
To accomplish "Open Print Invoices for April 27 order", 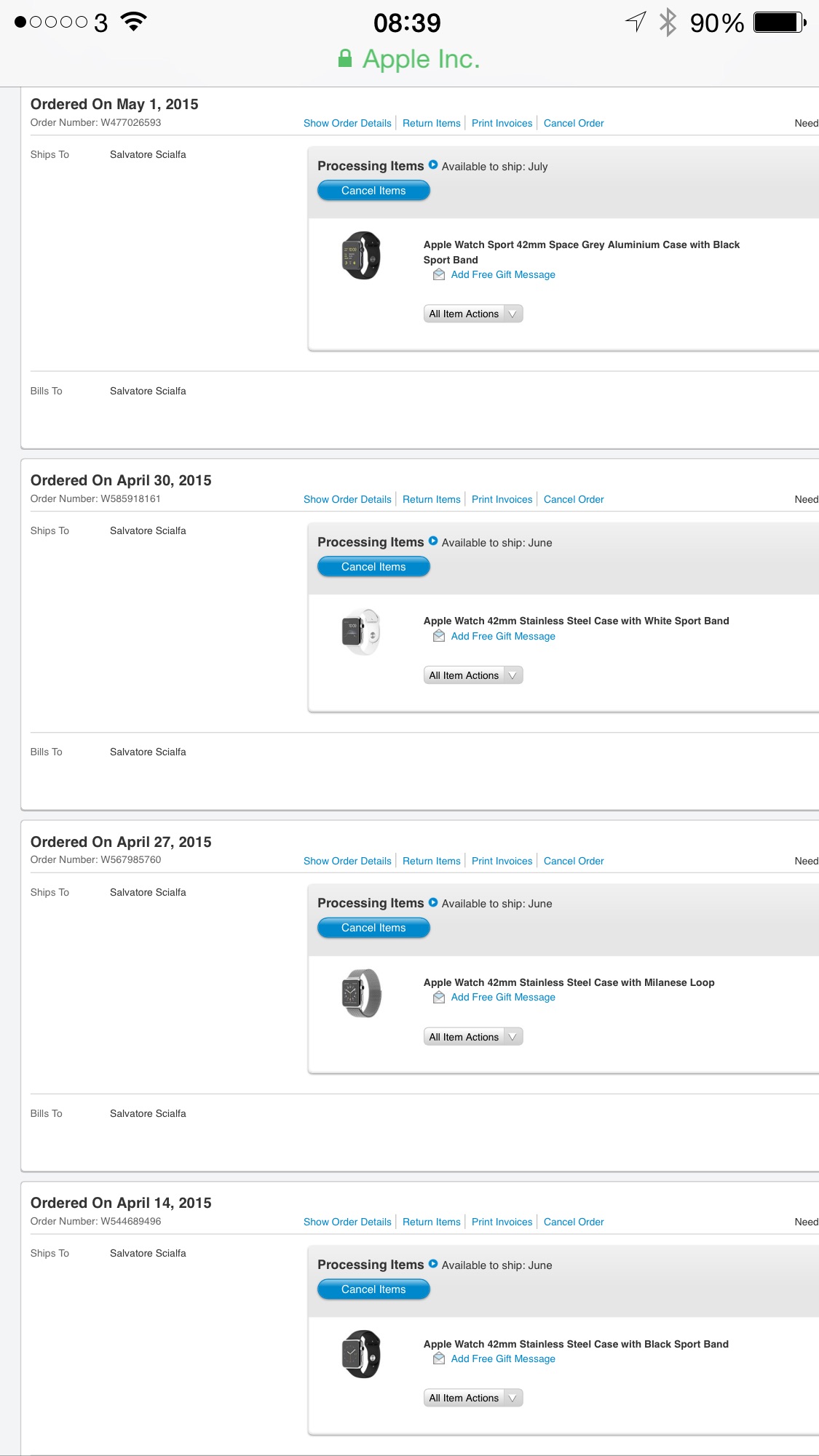I will pos(502,861).
